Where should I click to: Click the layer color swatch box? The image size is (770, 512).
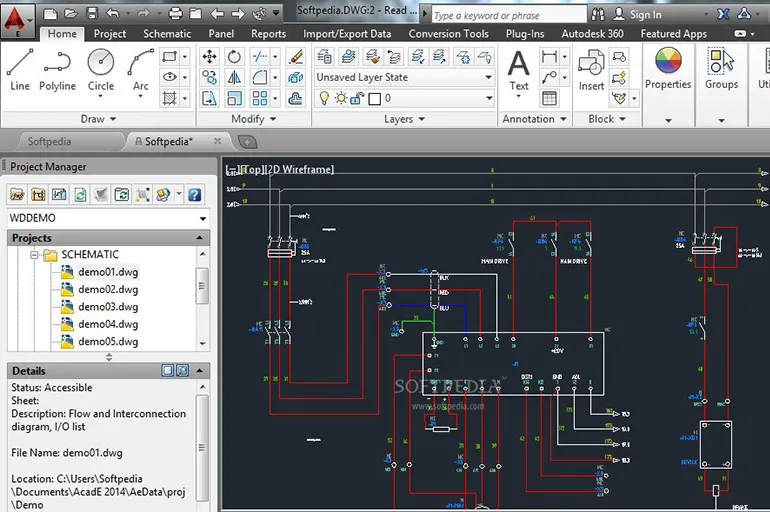pyautogui.click(x=375, y=99)
